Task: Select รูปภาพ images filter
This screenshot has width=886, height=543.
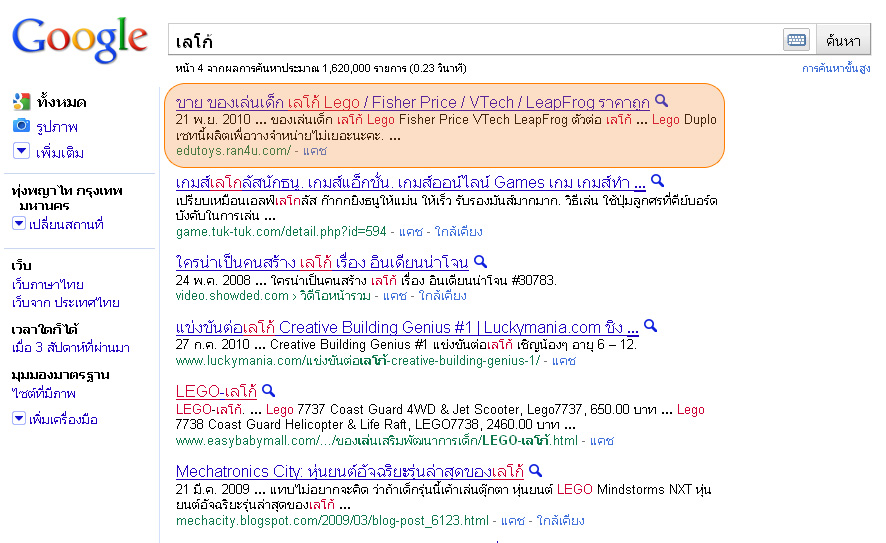Action: pyautogui.click(x=57, y=127)
